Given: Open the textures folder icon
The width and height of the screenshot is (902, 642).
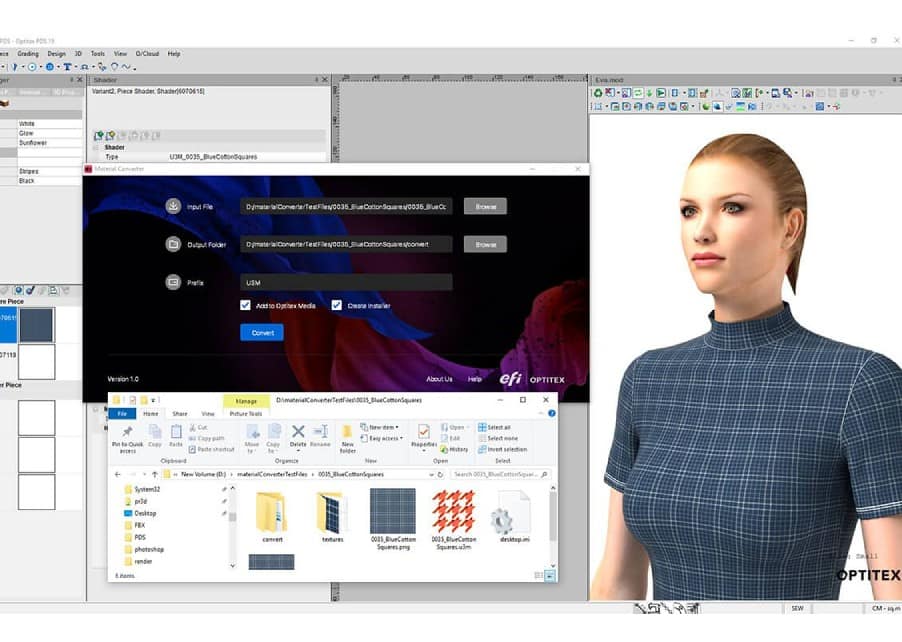Looking at the screenshot, I should (x=332, y=512).
